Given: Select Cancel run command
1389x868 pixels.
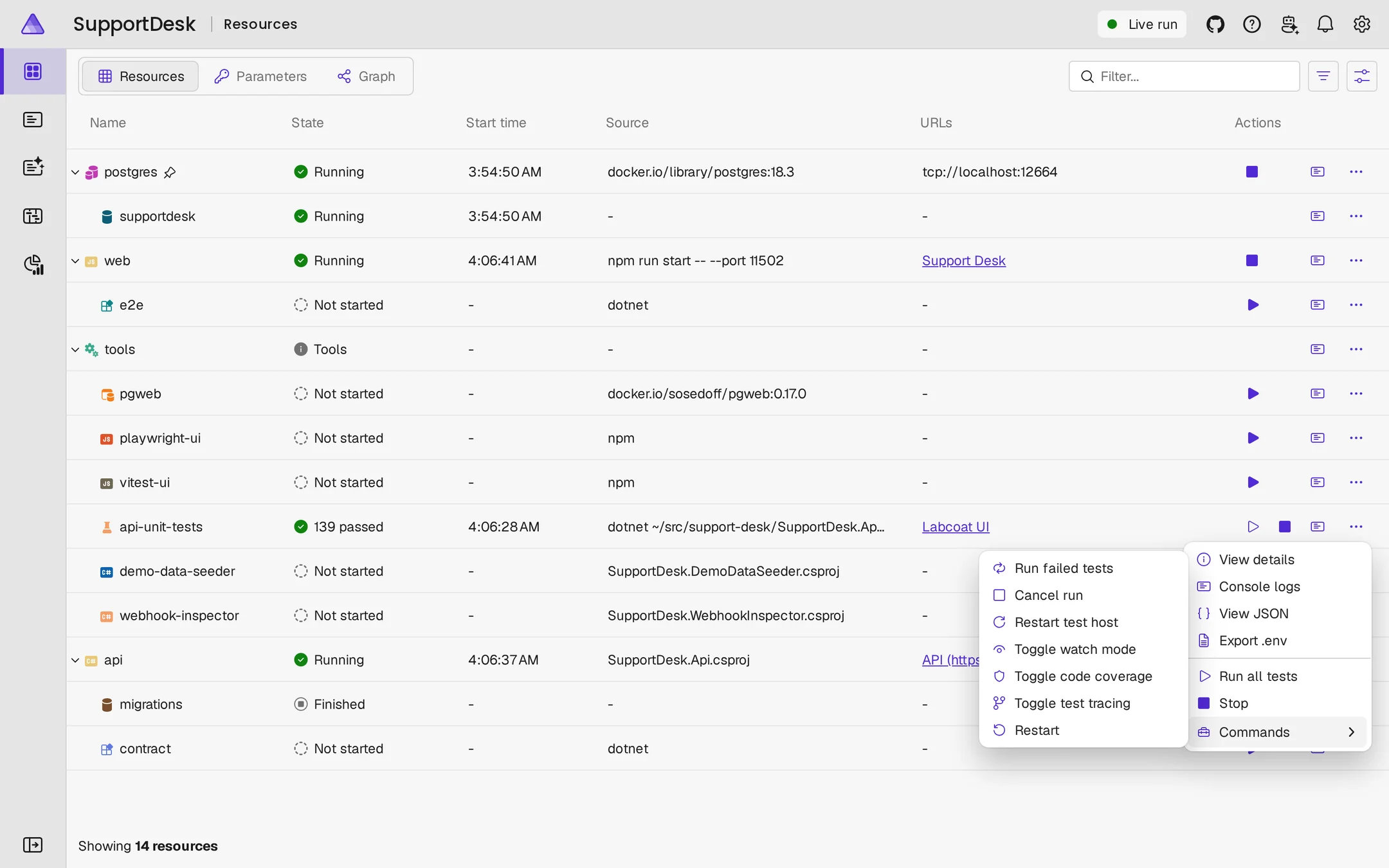Looking at the screenshot, I should point(1083,595).
